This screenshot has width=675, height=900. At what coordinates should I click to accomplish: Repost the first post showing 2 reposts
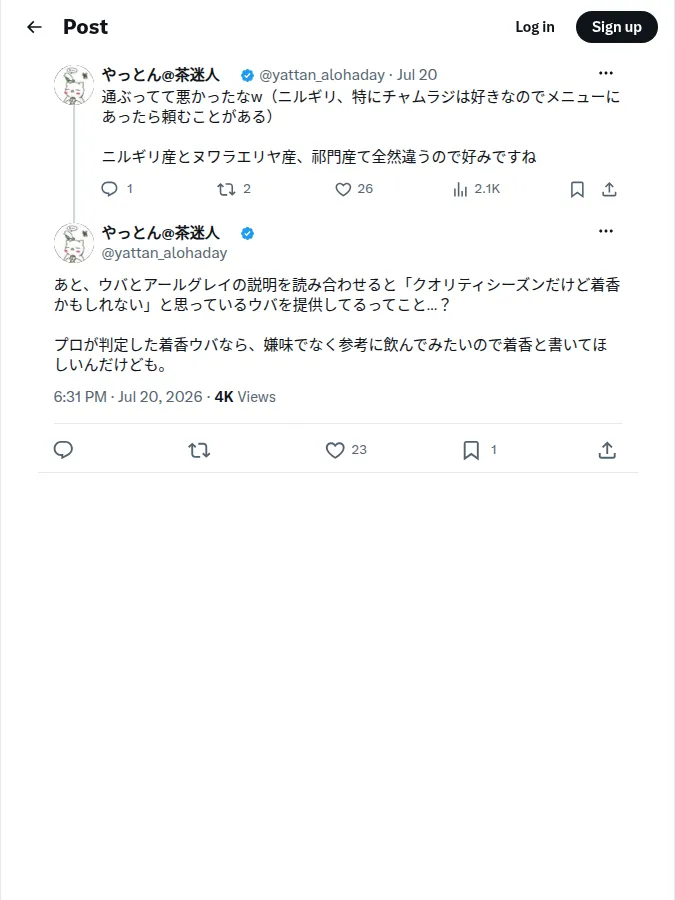[234, 189]
